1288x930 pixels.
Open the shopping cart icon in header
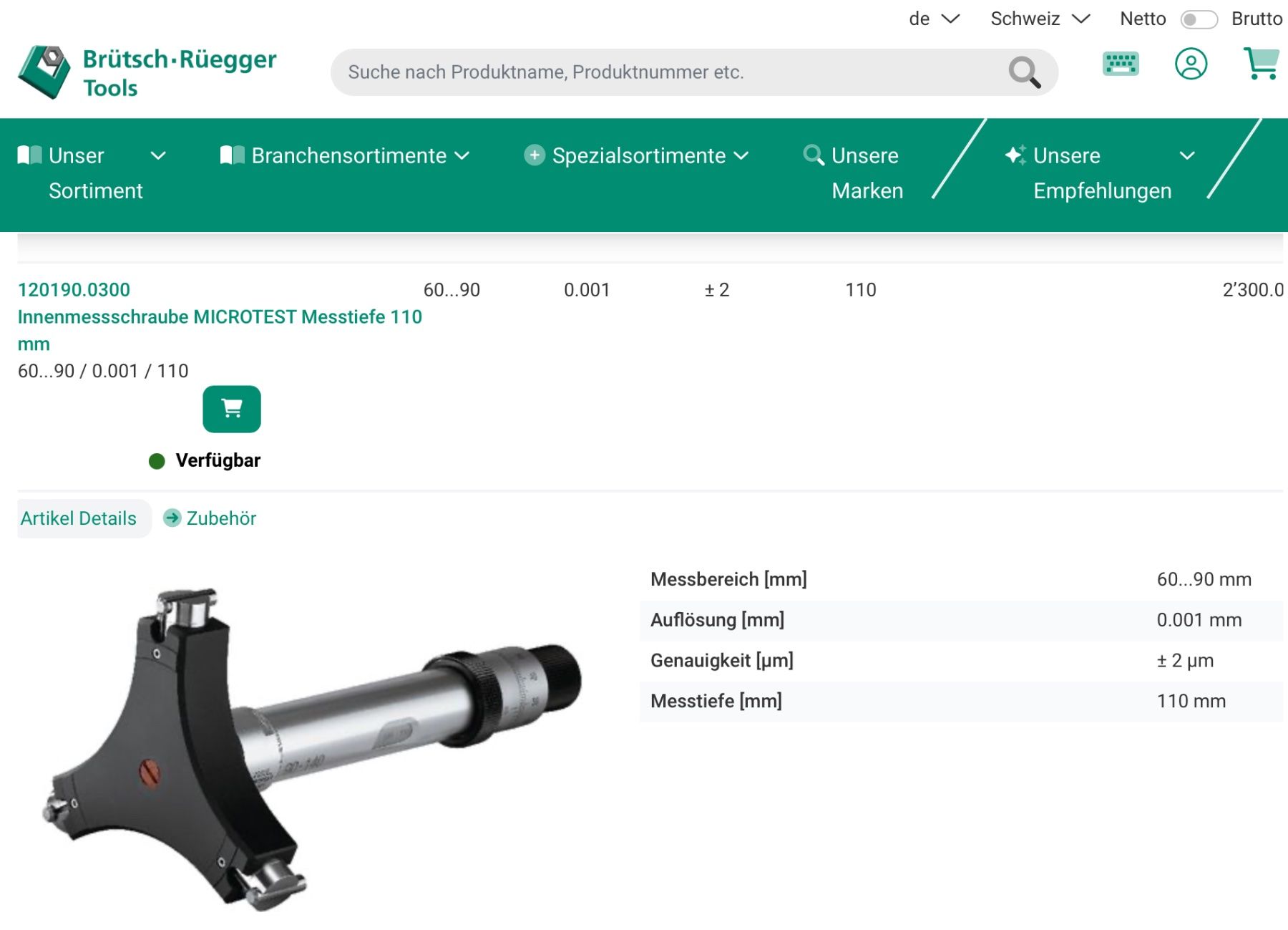(x=1262, y=64)
